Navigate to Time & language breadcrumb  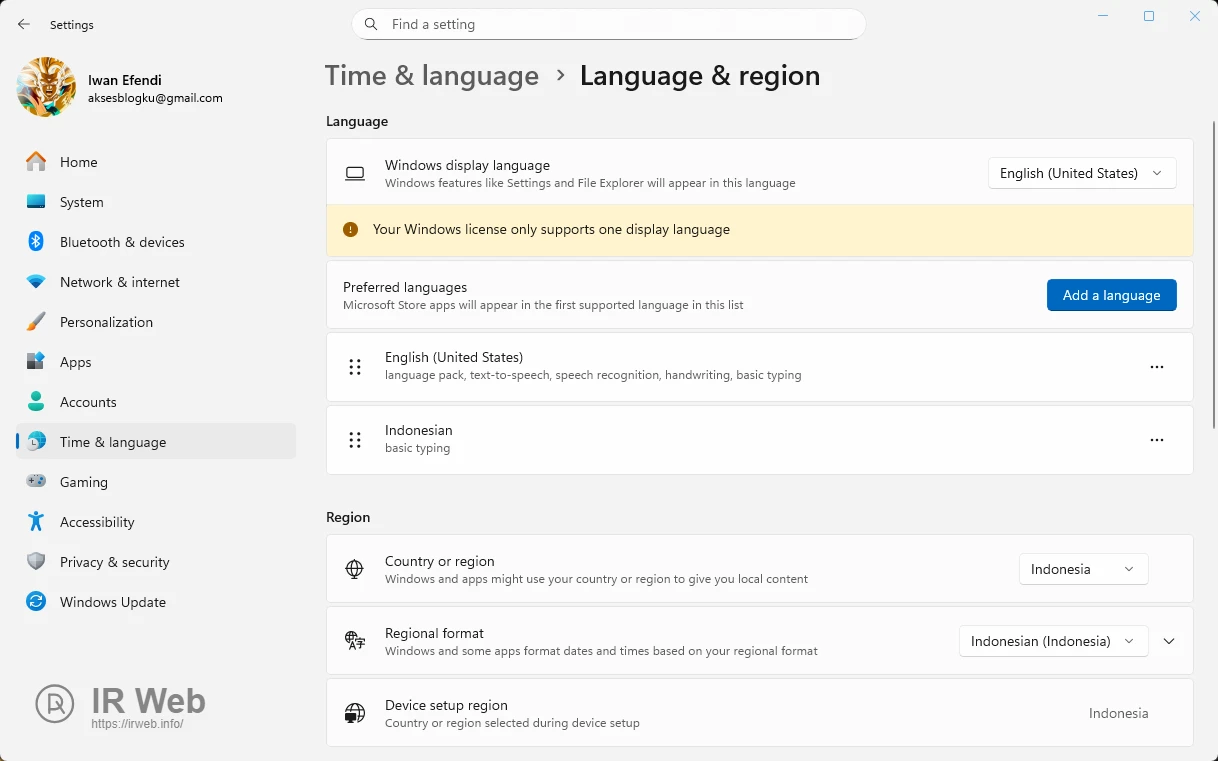[x=432, y=76]
